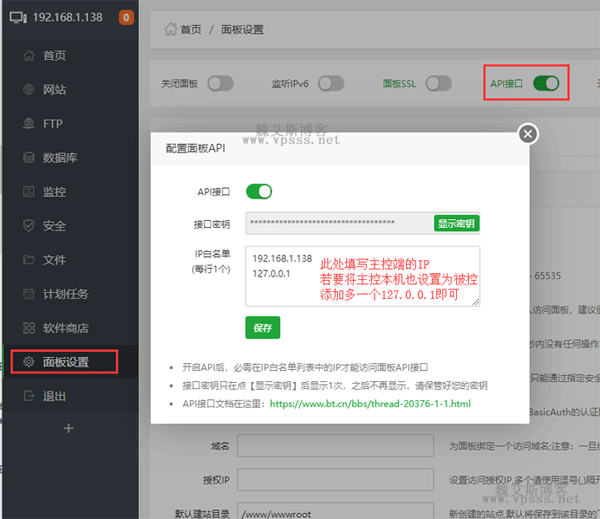
Task: Click the 显示密钥 button
Action: tap(456, 223)
